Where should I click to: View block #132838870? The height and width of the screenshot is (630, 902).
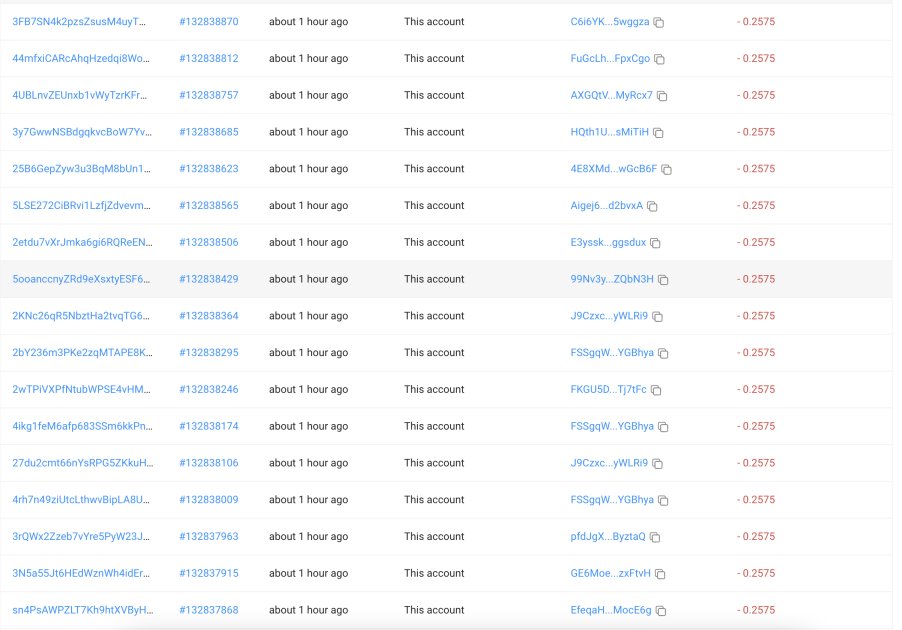tap(209, 22)
